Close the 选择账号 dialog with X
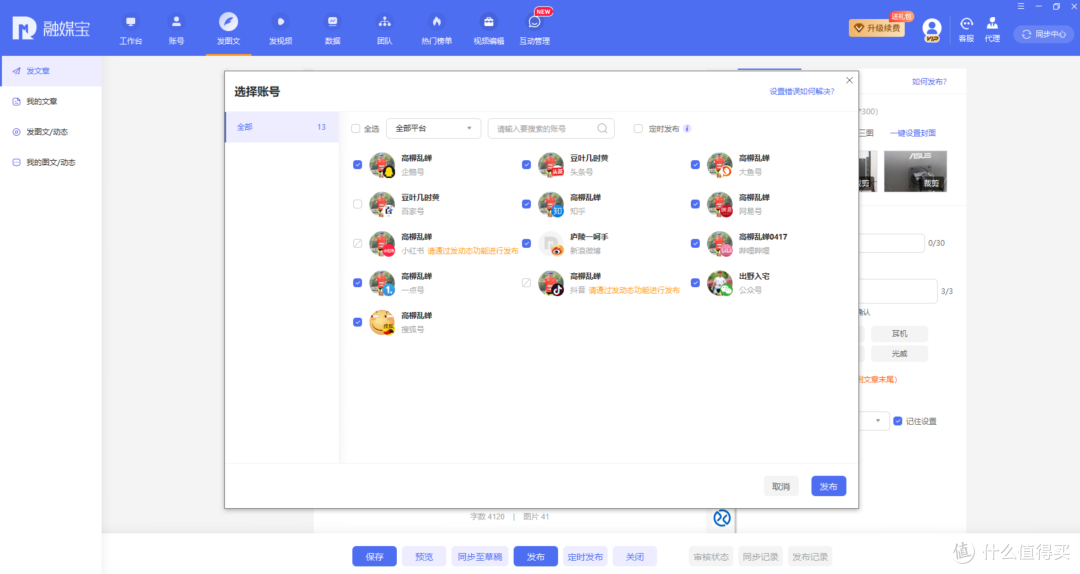1080x574 pixels. pos(849,81)
